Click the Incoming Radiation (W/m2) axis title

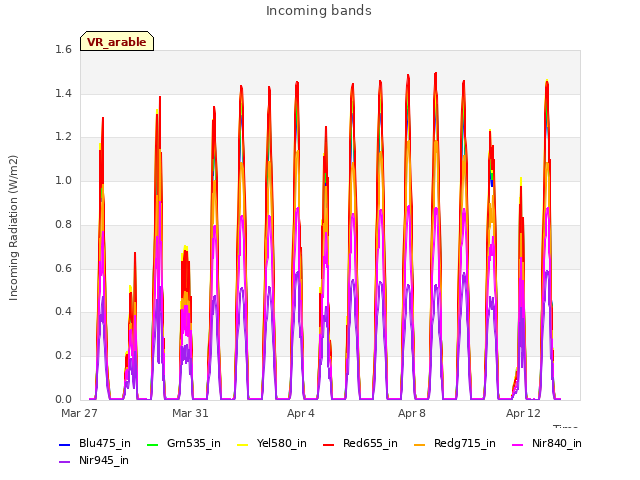[x=13, y=228]
